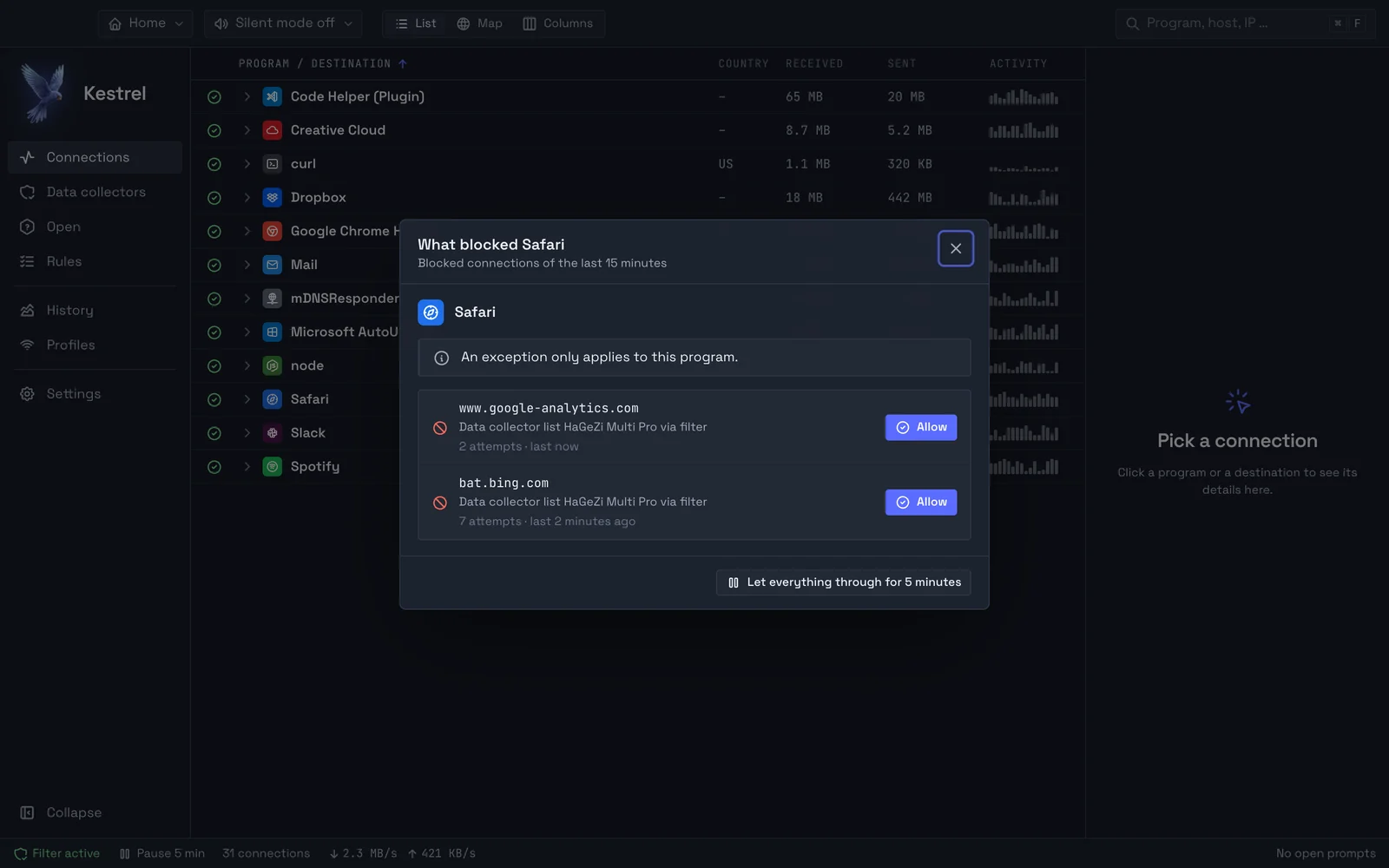Screen dimensions: 1389x868
Task: Click the shield icon next to Filter active
Action: (x=21, y=854)
